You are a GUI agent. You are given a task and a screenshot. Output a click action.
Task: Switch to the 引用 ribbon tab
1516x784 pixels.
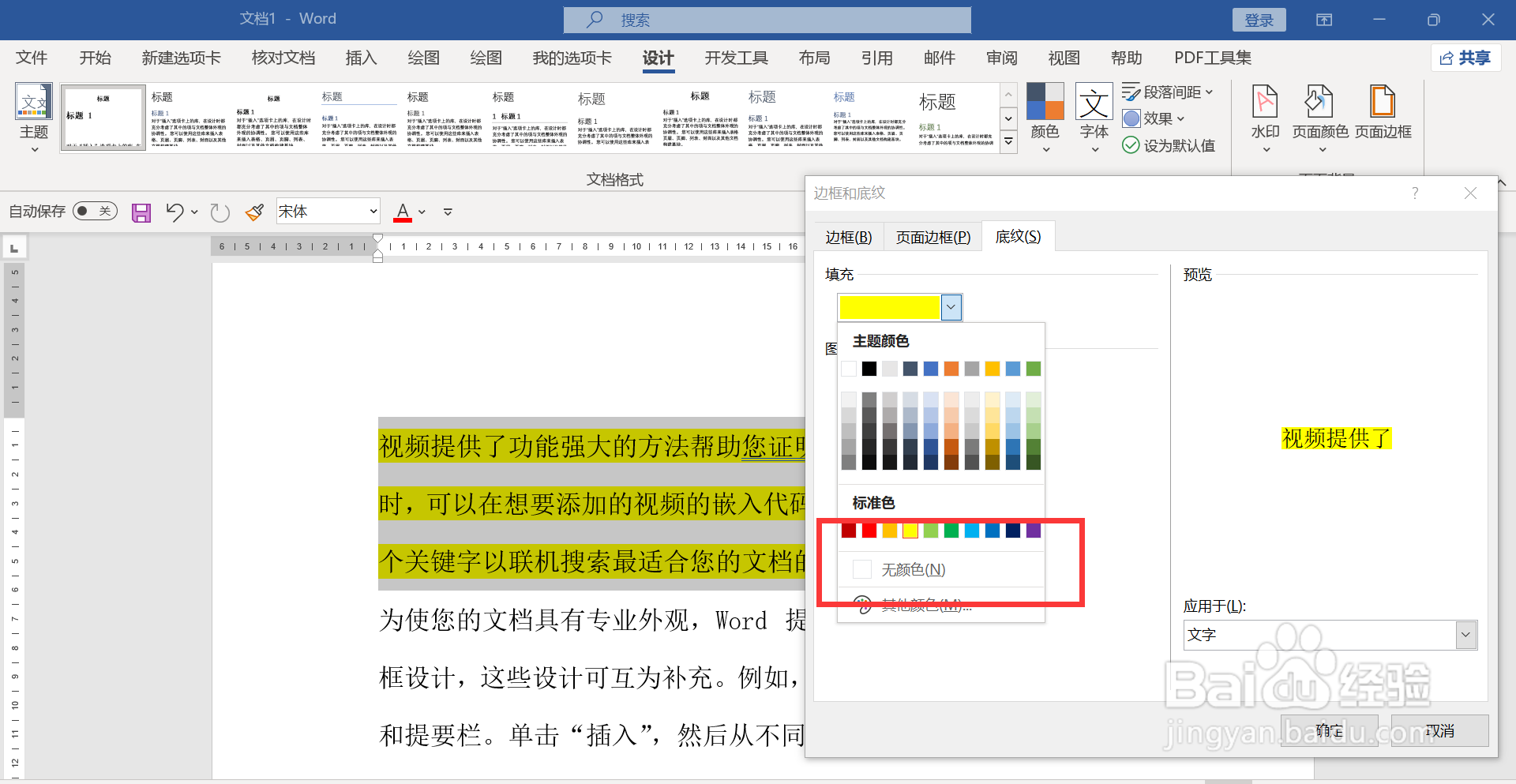[x=877, y=58]
